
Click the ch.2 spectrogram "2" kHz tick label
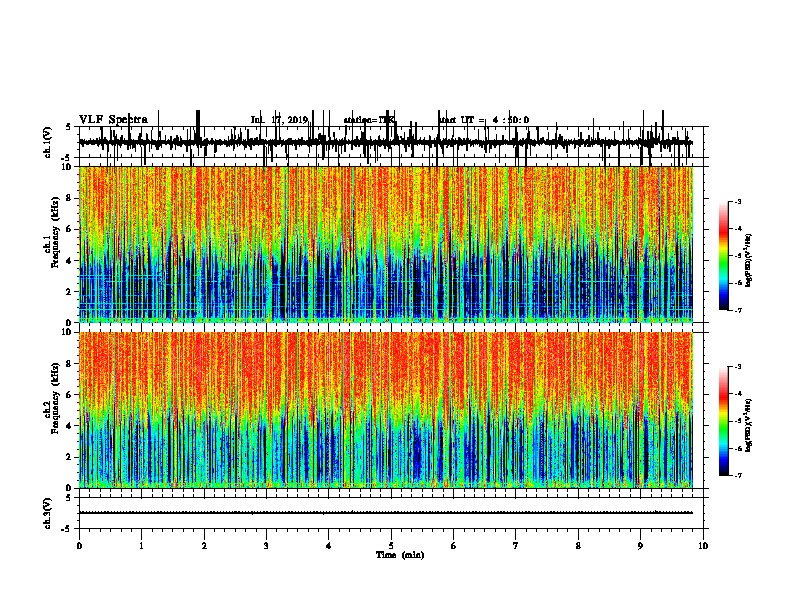(70, 457)
